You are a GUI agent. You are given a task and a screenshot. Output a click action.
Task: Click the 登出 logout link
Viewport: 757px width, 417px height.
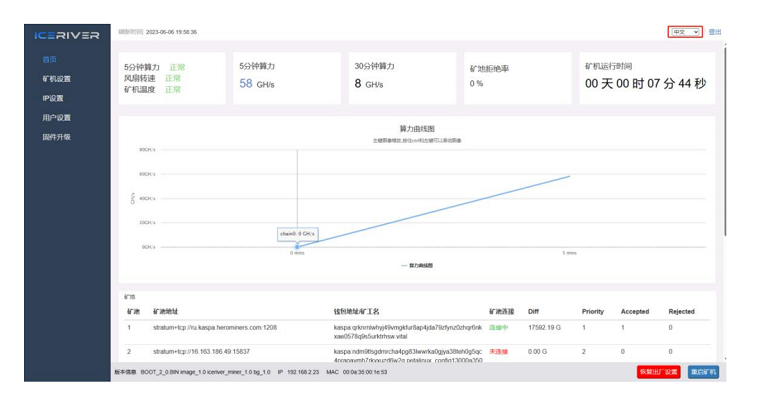tap(714, 32)
